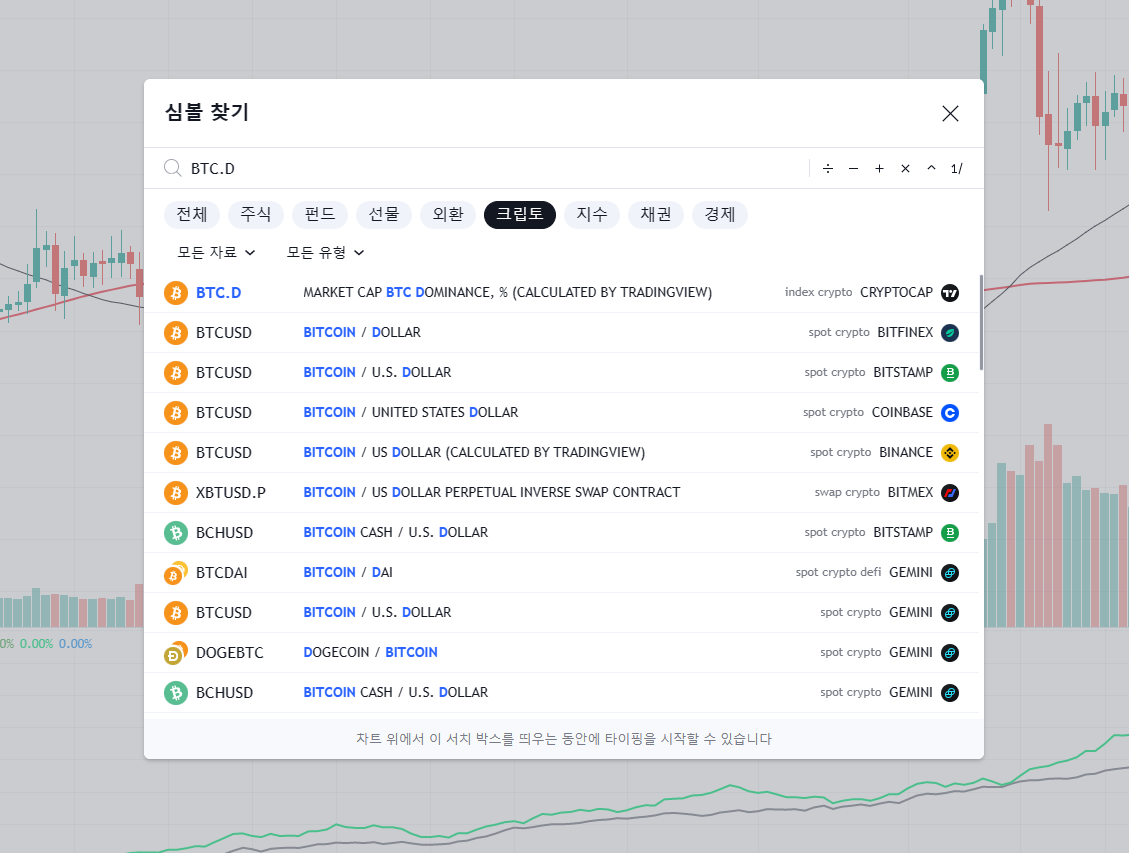
Task: Click XBTUSD.P bitcoin logo icon
Action: click(176, 493)
